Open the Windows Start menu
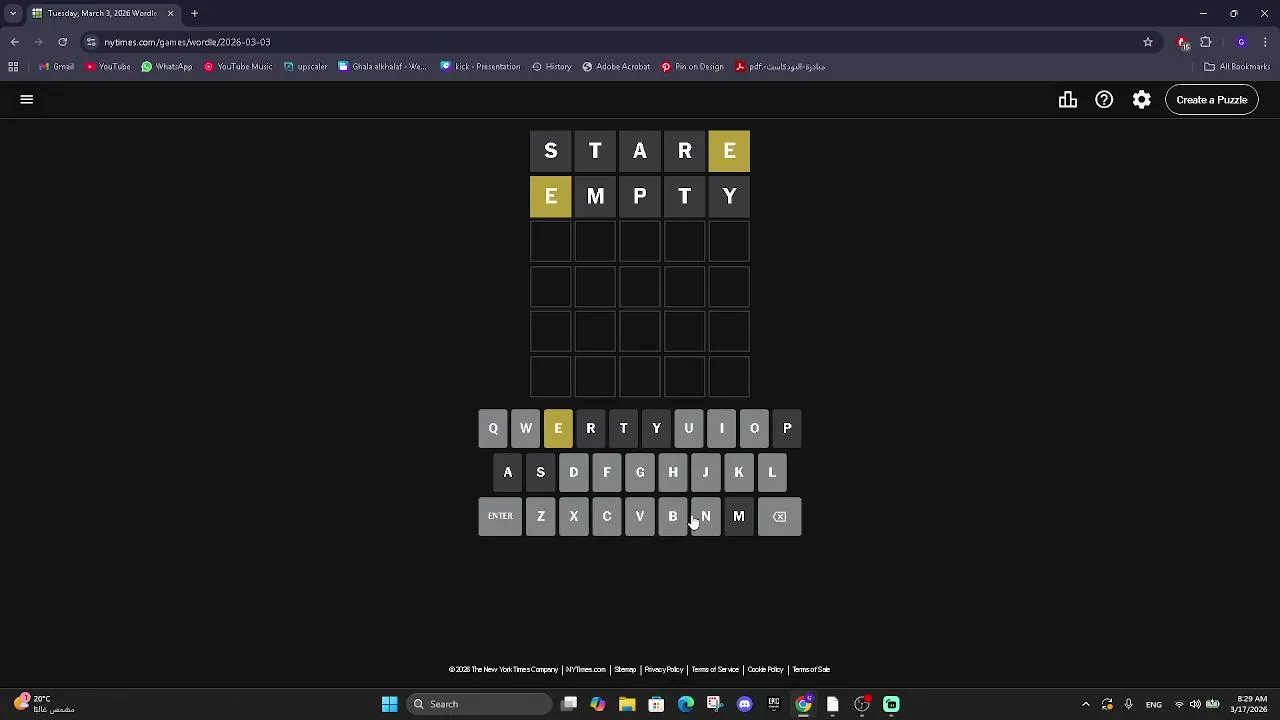Image resolution: width=1280 pixels, height=720 pixels. click(x=389, y=704)
